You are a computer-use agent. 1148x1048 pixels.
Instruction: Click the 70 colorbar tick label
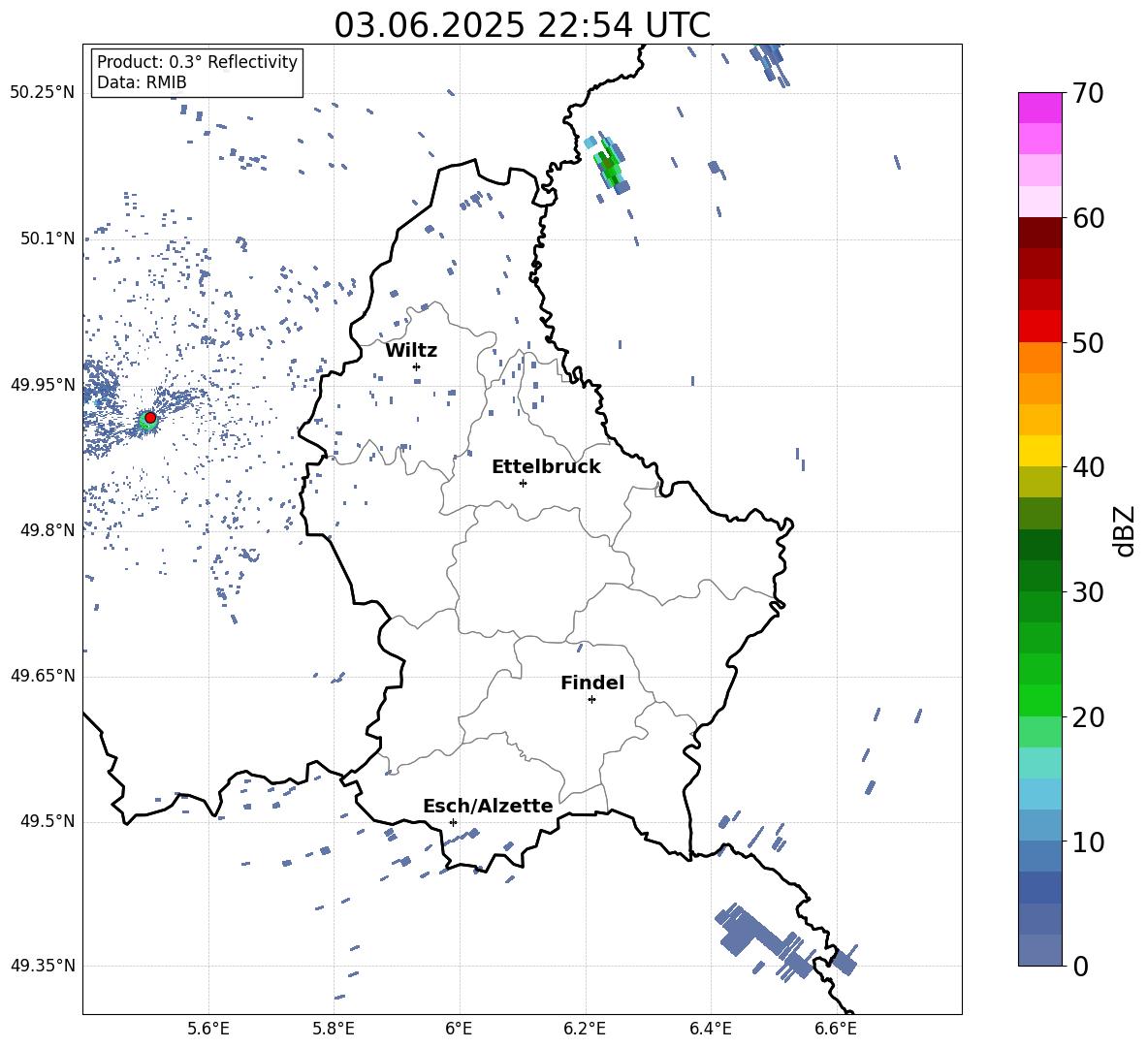[1089, 93]
